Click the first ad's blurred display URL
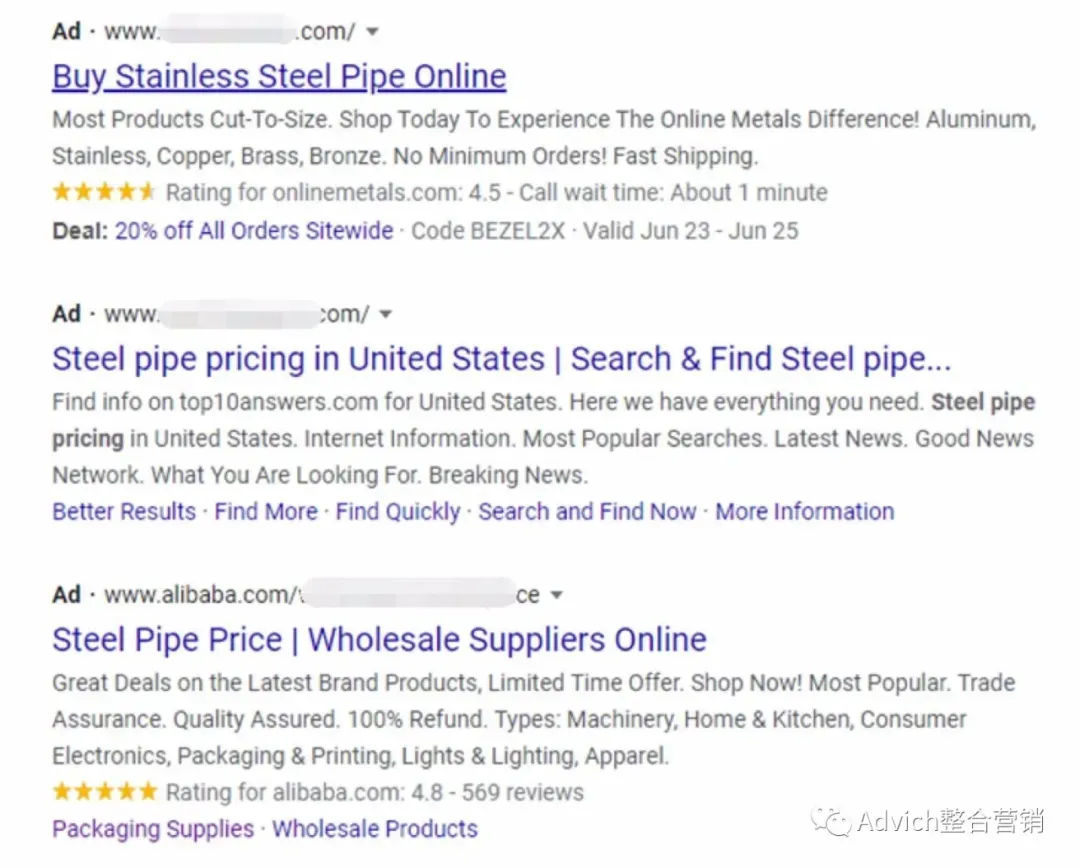 [x=229, y=32]
